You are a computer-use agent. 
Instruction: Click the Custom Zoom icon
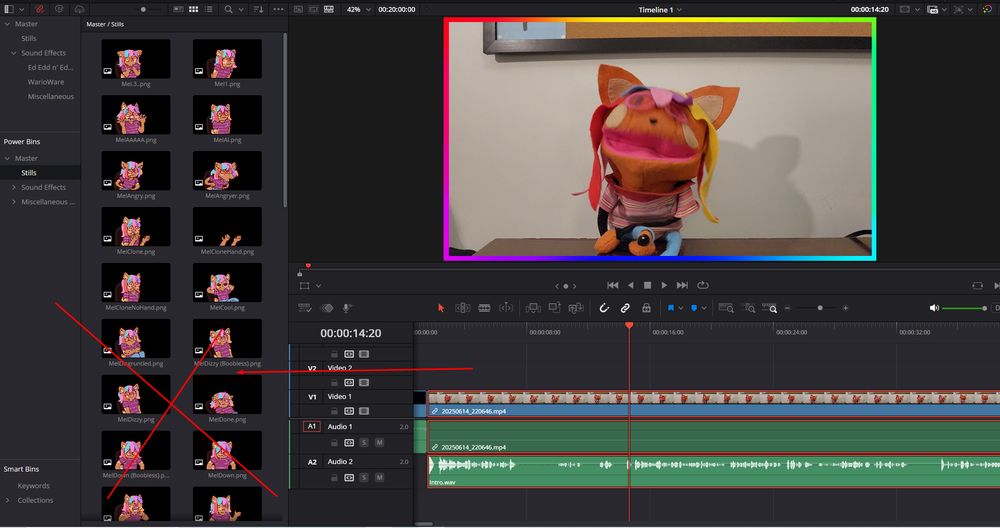pos(770,308)
